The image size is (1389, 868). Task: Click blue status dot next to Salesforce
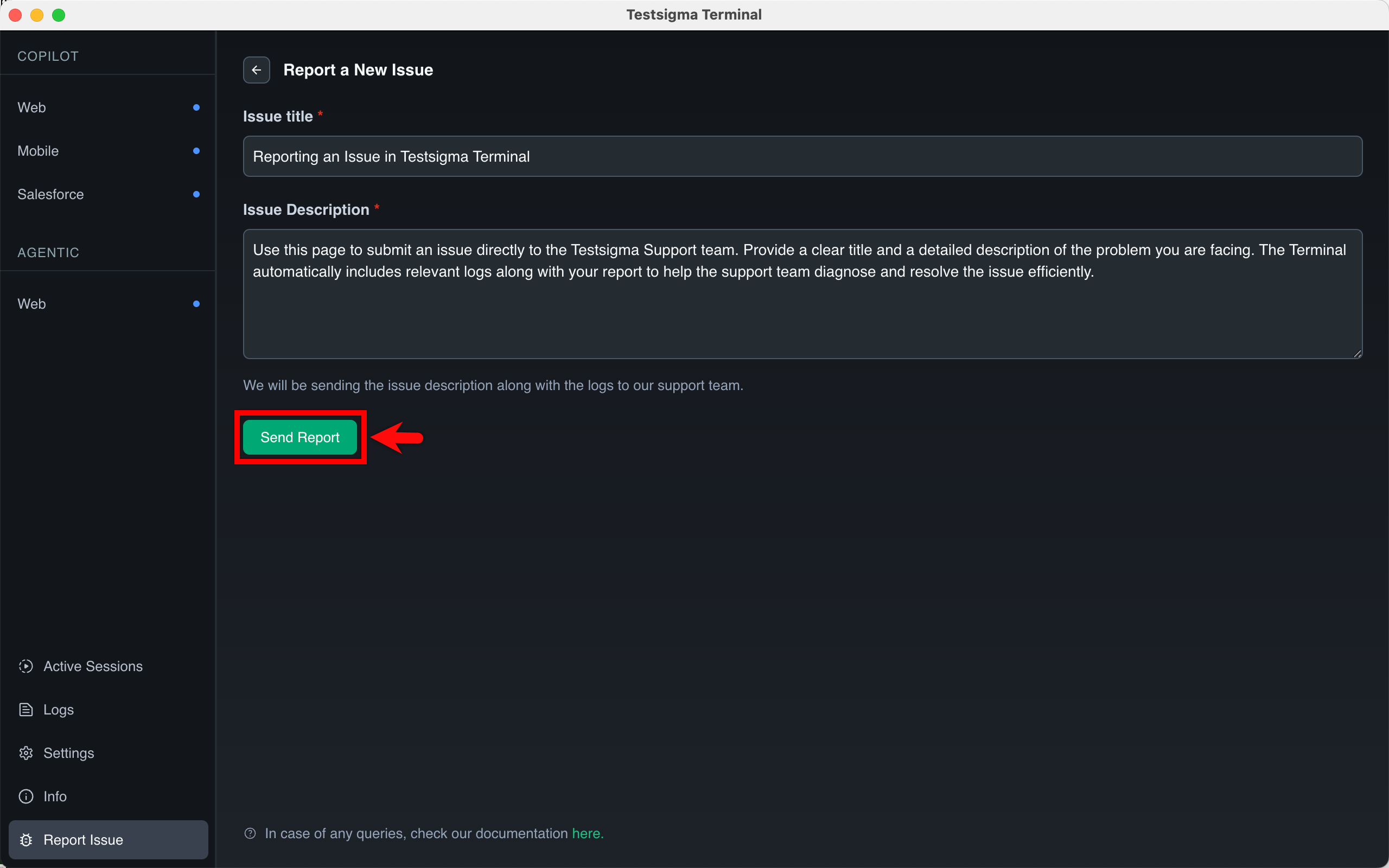[196, 194]
